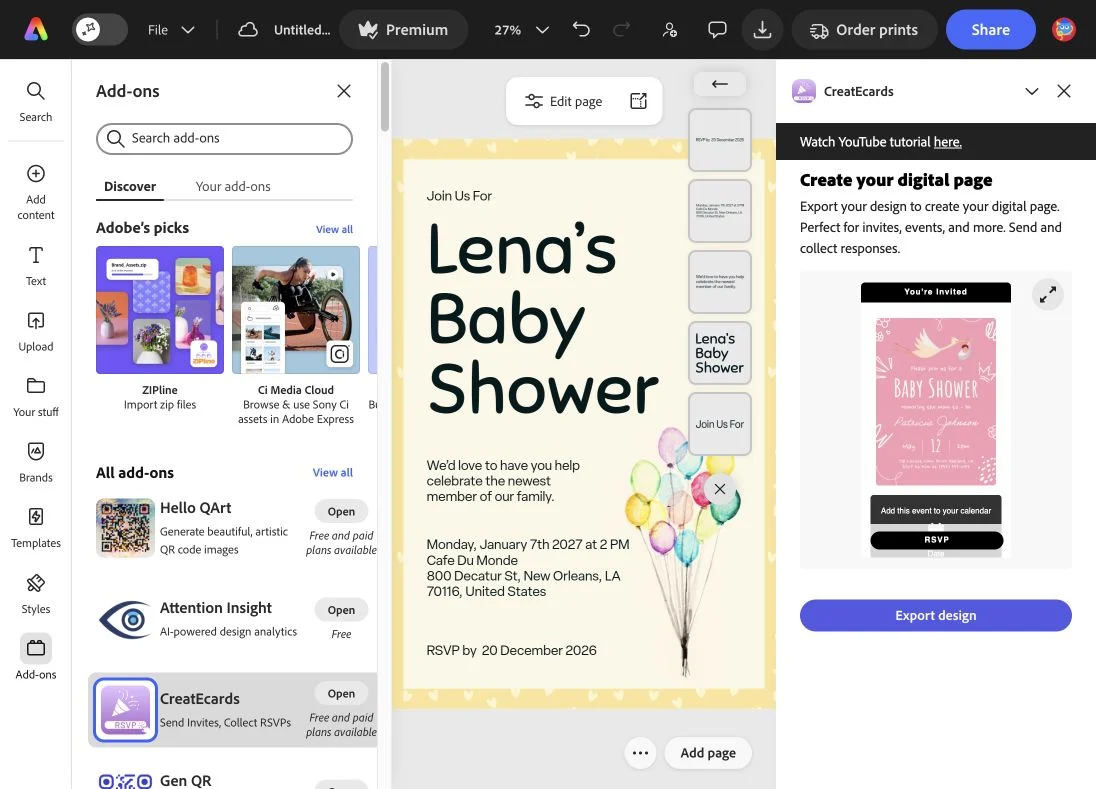Click the download icon
Viewport: 1096px width, 789px height.
click(x=763, y=29)
